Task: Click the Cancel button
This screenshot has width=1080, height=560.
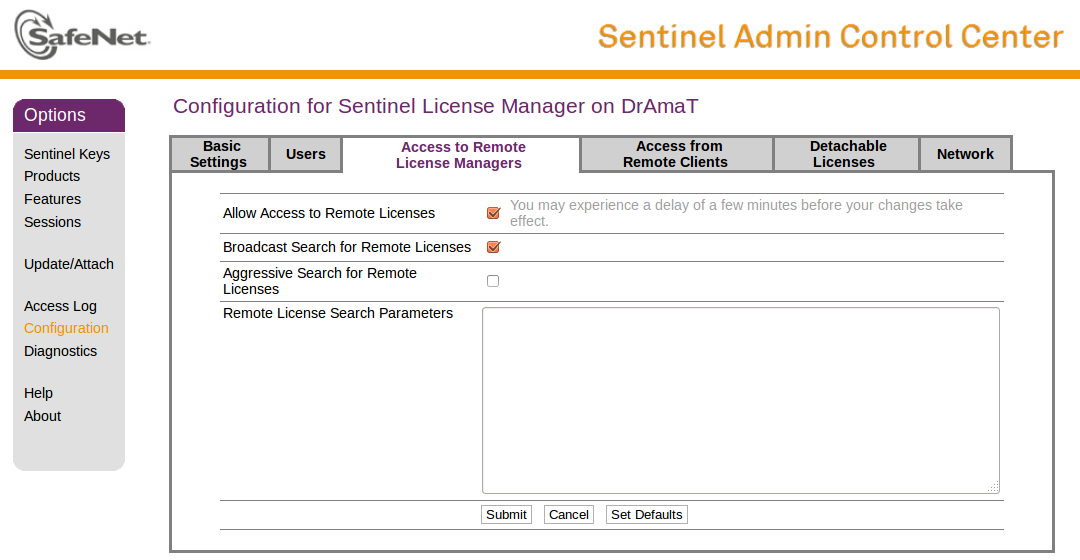Action: (568, 515)
